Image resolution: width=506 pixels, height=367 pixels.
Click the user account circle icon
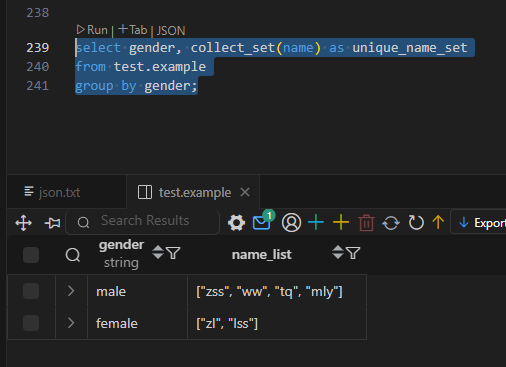(x=291, y=223)
